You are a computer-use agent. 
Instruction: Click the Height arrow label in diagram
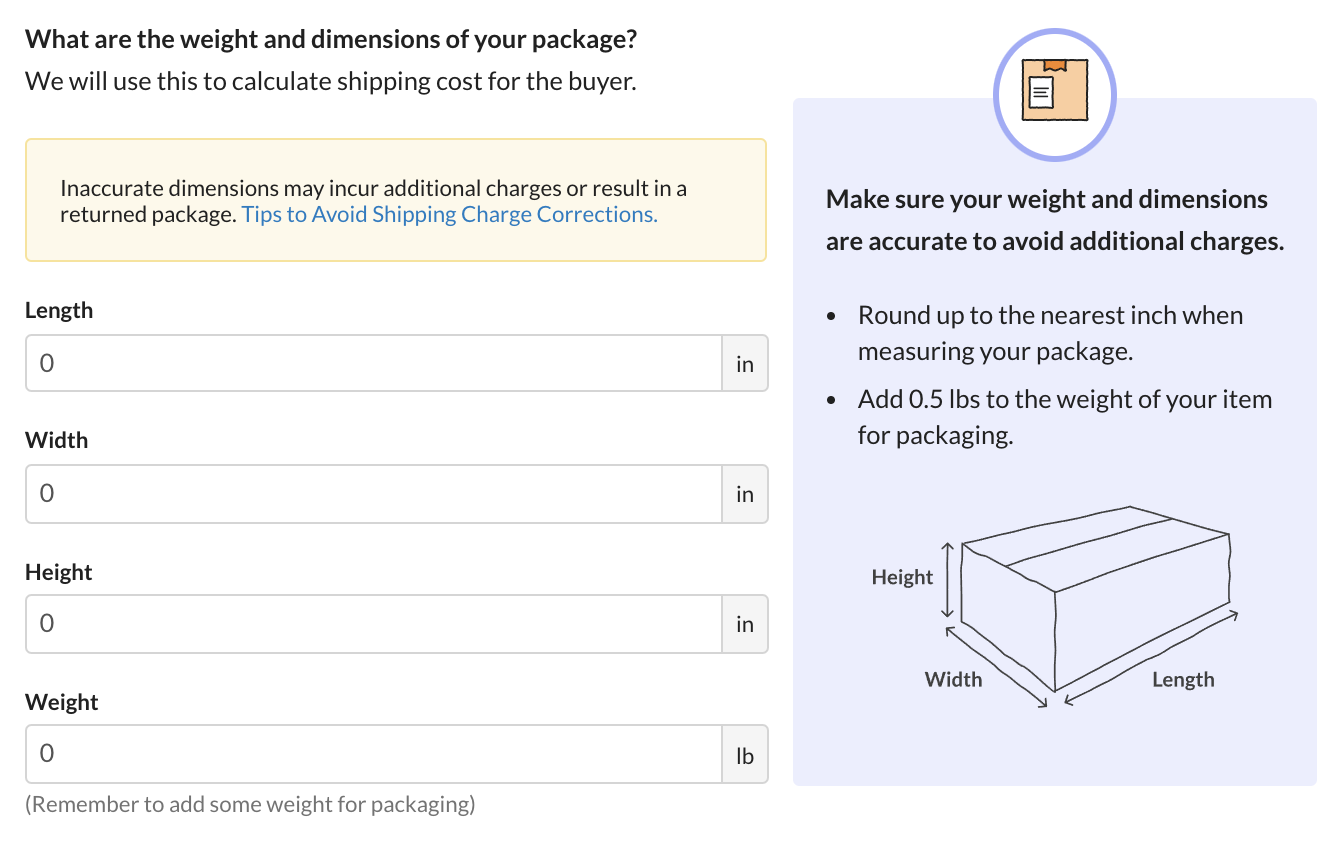point(902,577)
